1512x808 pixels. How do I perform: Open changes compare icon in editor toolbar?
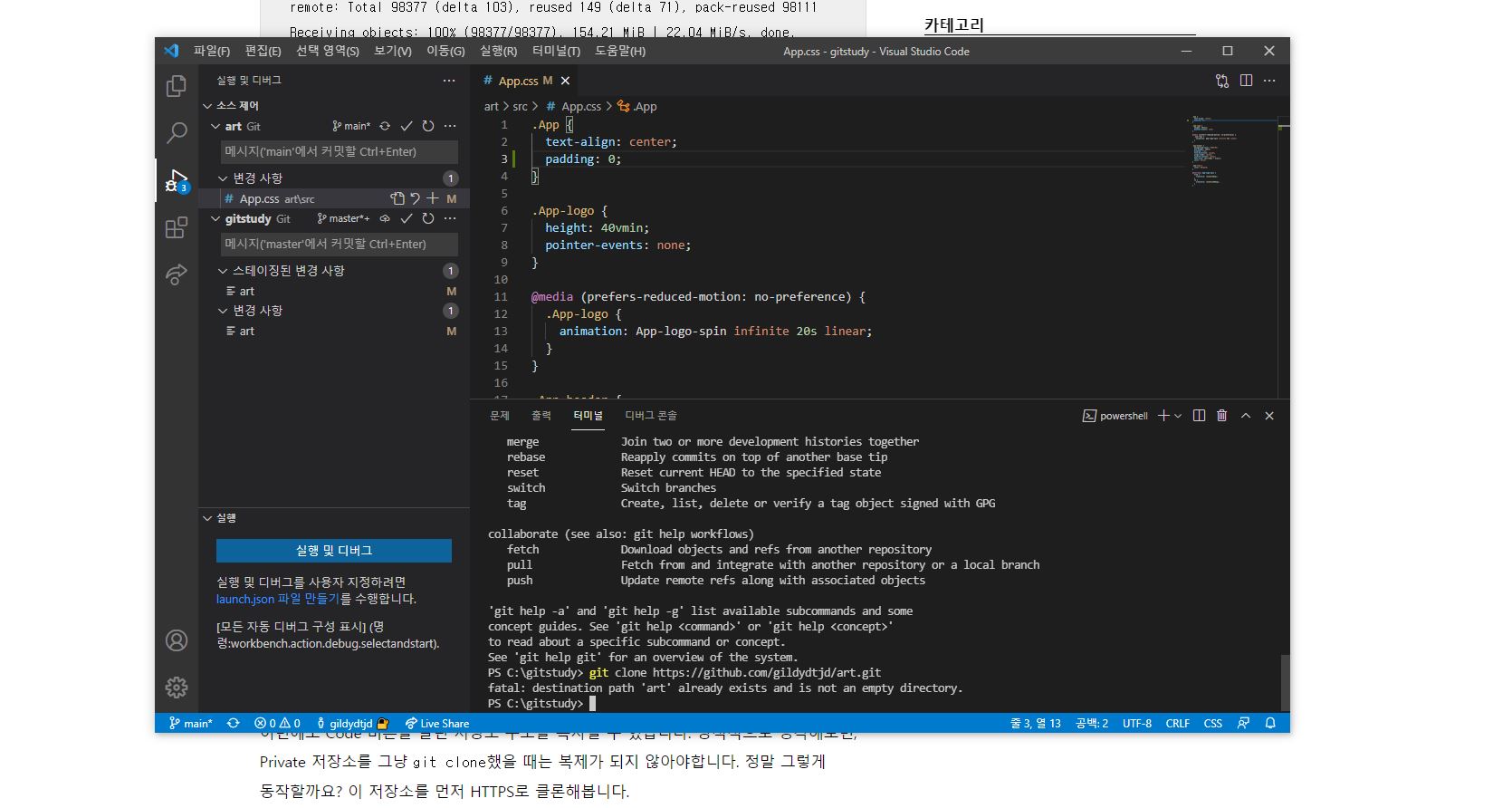[x=1222, y=81]
